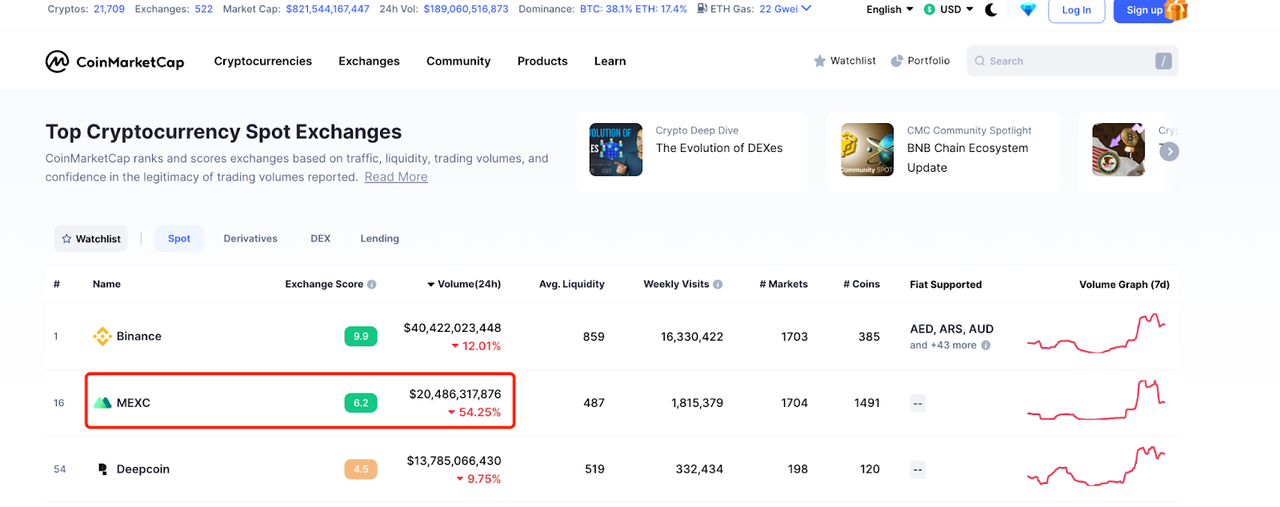The width and height of the screenshot is (1280, 507).
Task: Click MEXC exchange name
Action: (x=133, y=403)
